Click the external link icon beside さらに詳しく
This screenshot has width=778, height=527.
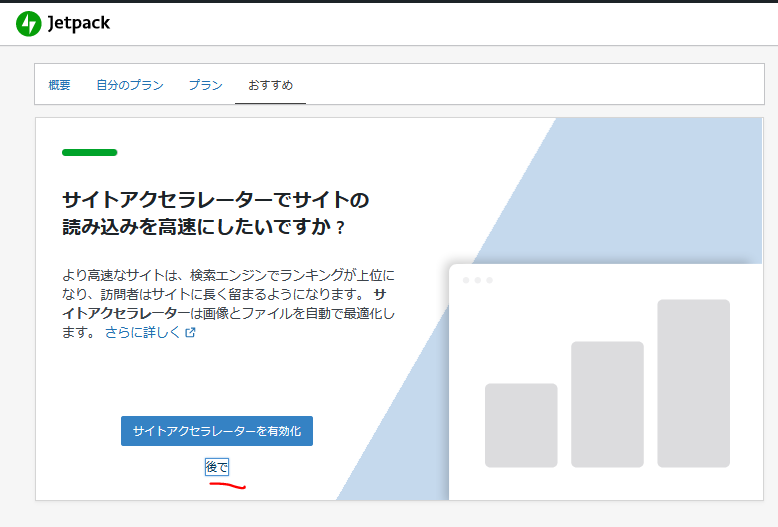coord(190,333)
